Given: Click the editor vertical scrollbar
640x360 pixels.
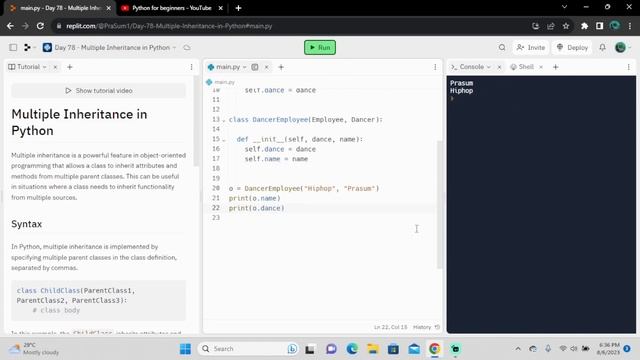Looking at the screenshot, I should tap(440, 204).
